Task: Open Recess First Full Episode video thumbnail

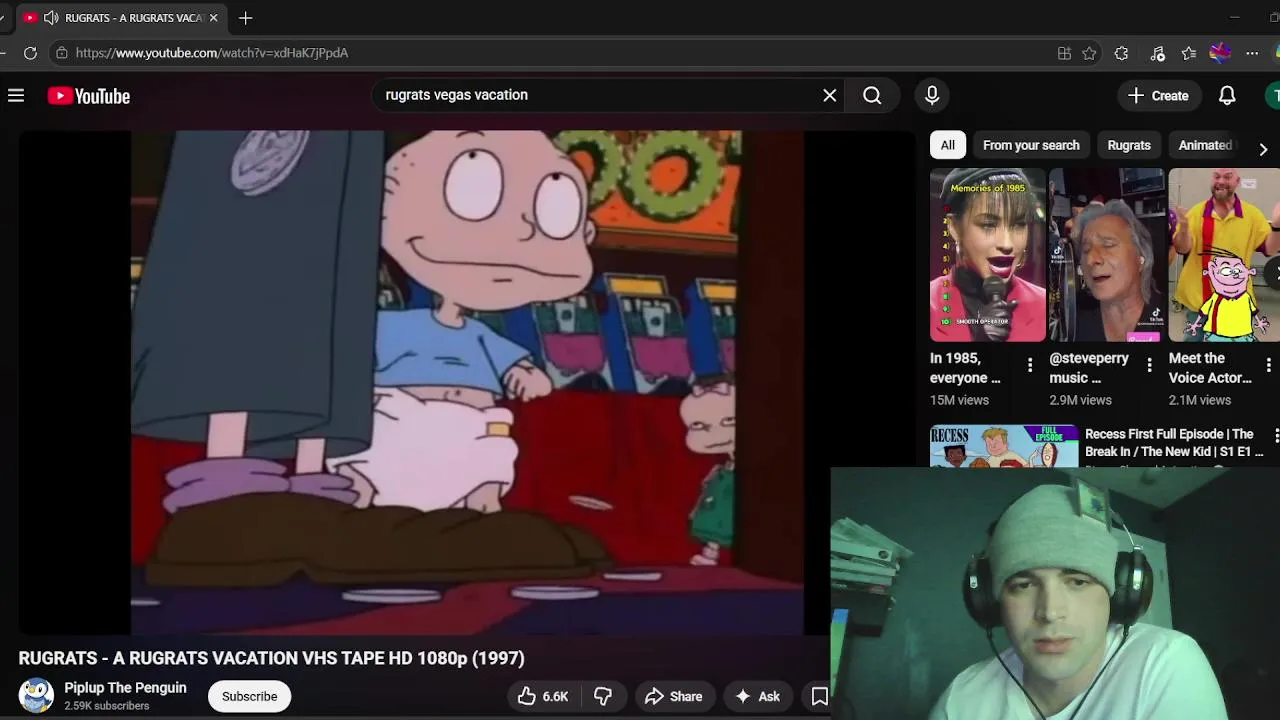Action: [1004, 446]
